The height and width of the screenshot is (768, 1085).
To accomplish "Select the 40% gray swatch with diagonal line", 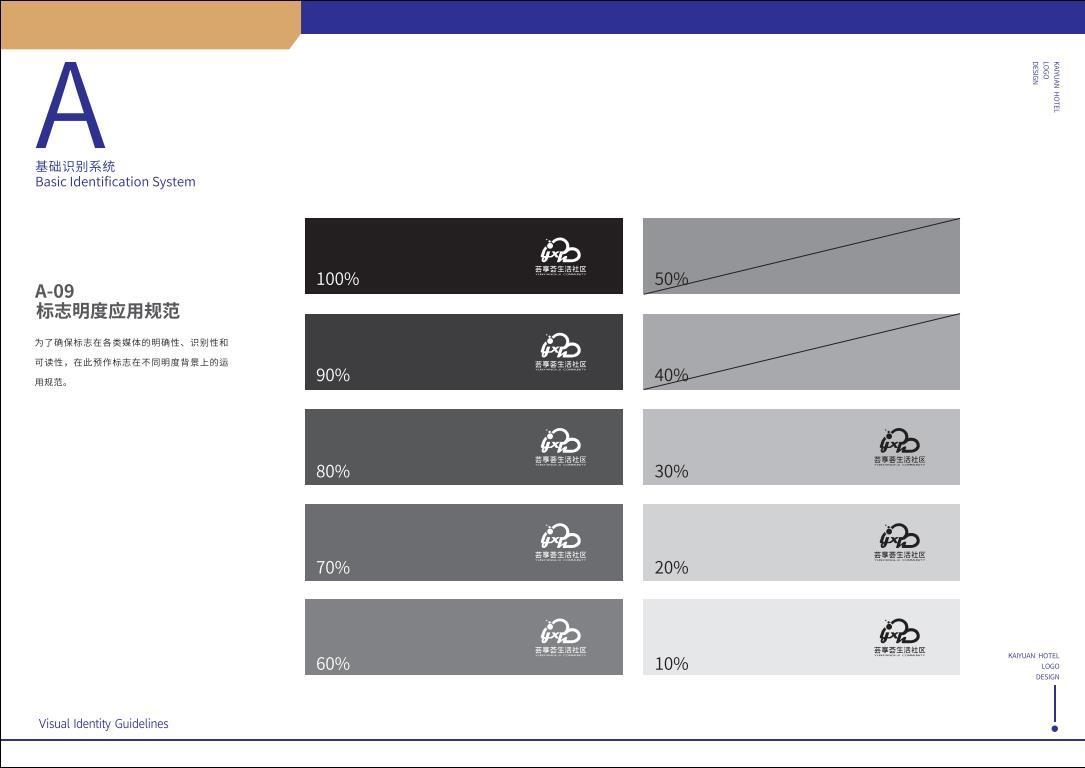I will 801,351.
